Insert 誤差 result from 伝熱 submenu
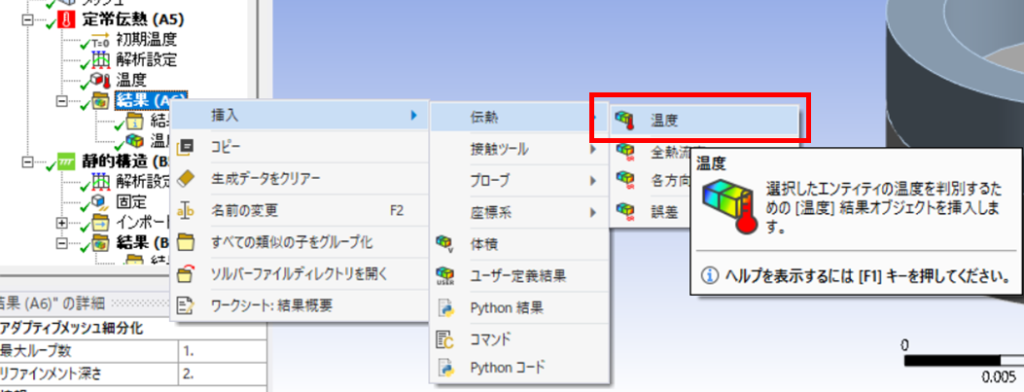Image resolution: width=1024 pixels, height=392 pixels. pyautogui.click(x=651, y=211)
